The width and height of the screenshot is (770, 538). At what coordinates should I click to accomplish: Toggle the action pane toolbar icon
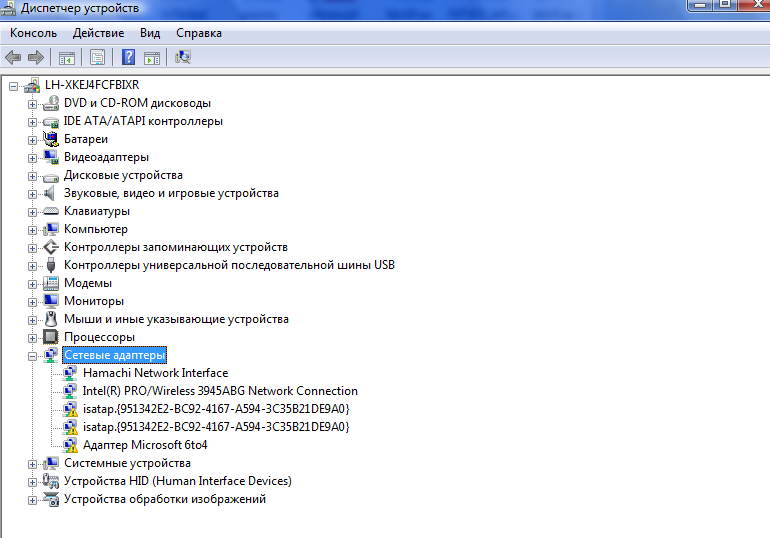tap(152, 58)
